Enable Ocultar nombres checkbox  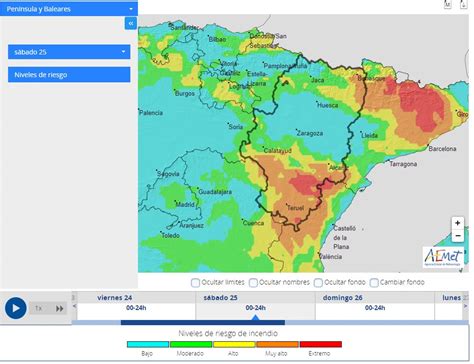(253, 283)
